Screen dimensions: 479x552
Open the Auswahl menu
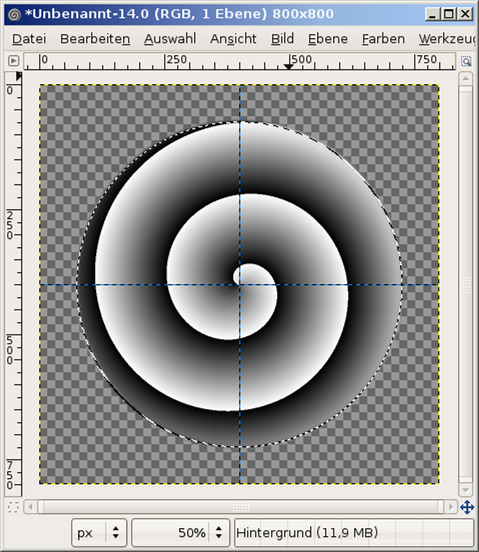click(170, 39)
